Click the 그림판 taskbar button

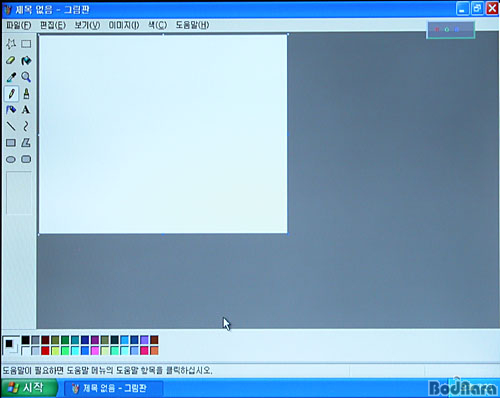click(x=113, y=388)
